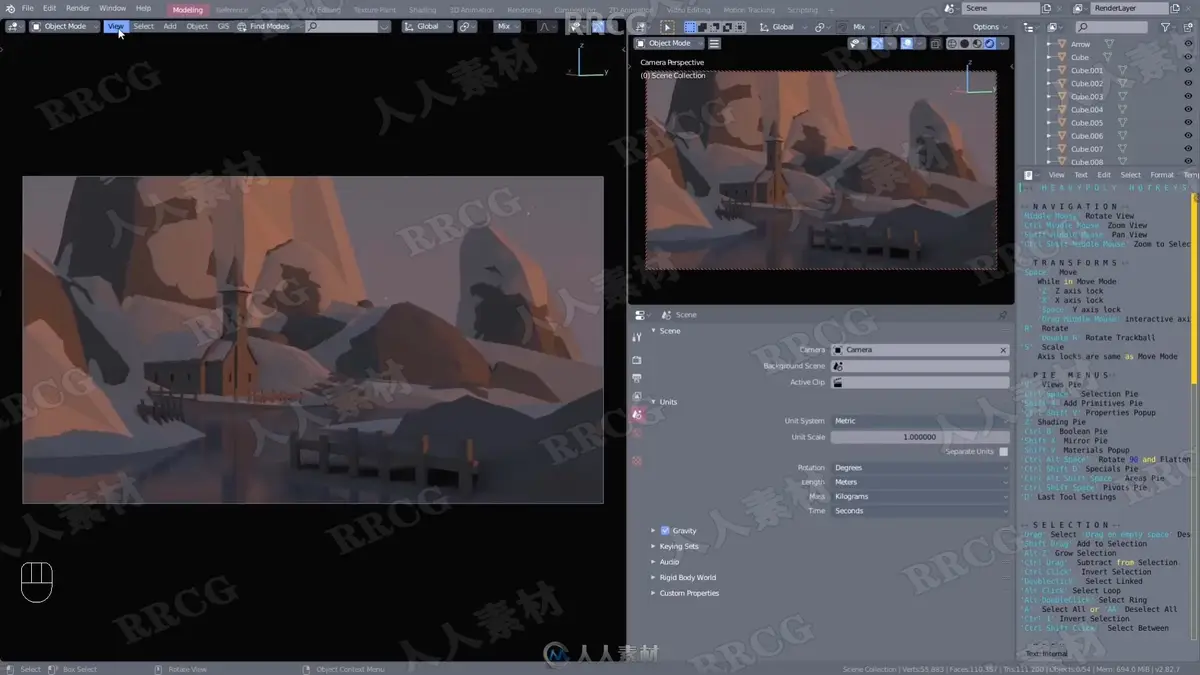
Task: Hide Cube.003 in the outliner
Action: tap(1189, 97)
